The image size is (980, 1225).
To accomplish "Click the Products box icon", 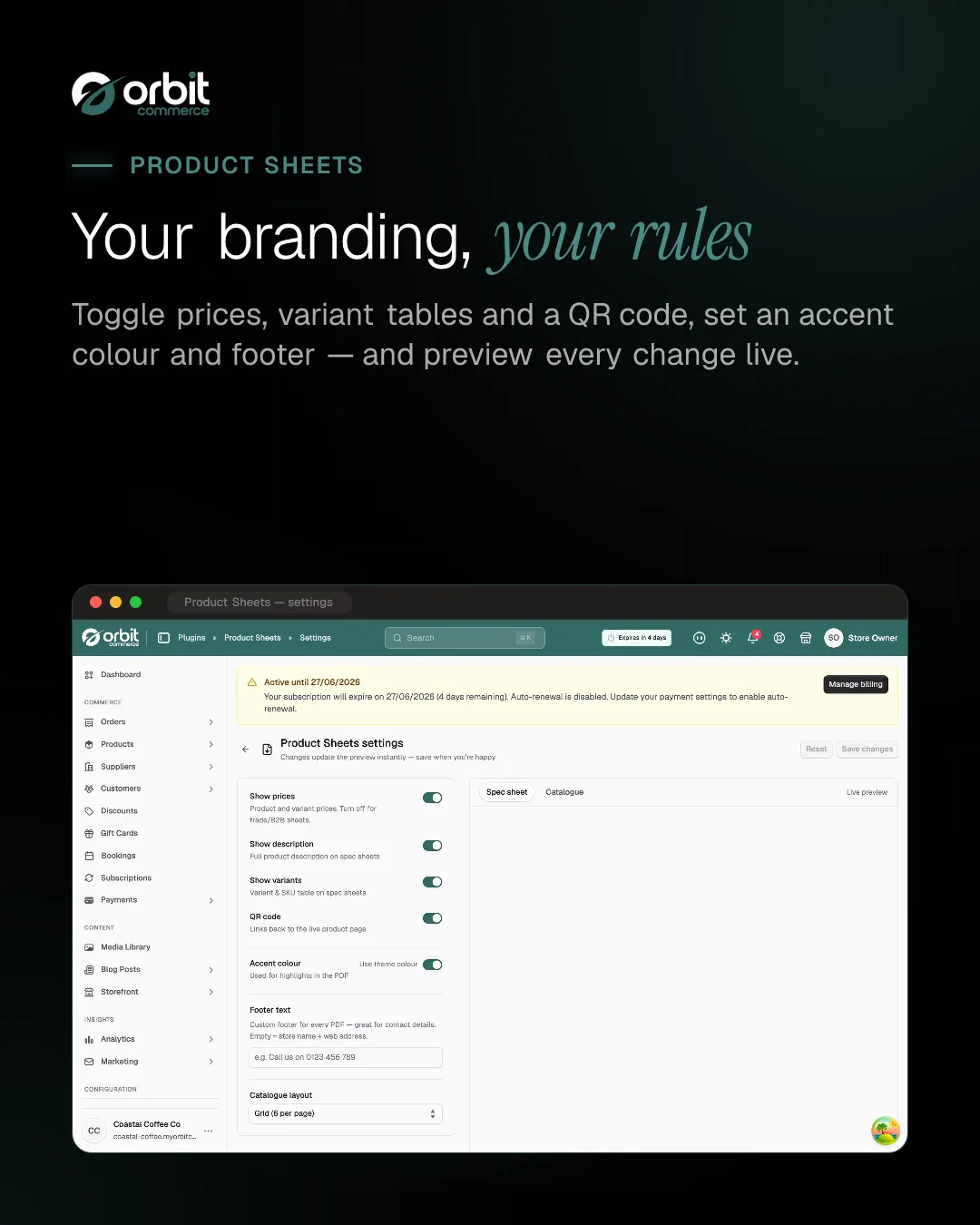I will point(89,744).
